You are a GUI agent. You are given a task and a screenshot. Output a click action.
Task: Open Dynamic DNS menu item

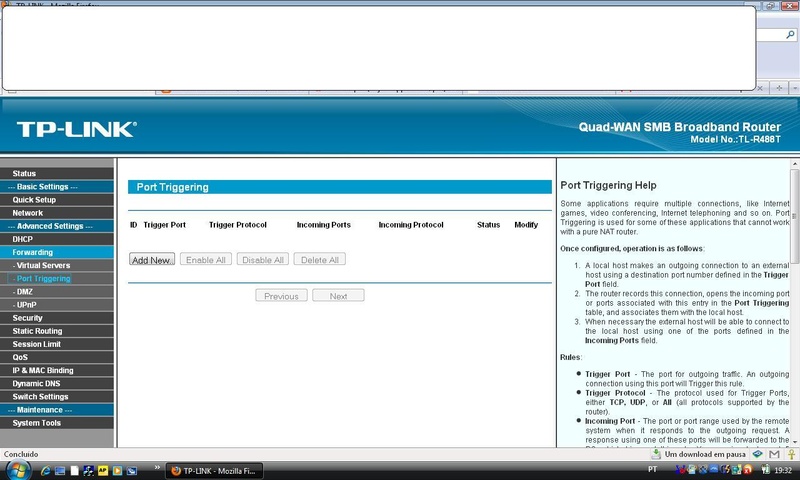[57, 384]
